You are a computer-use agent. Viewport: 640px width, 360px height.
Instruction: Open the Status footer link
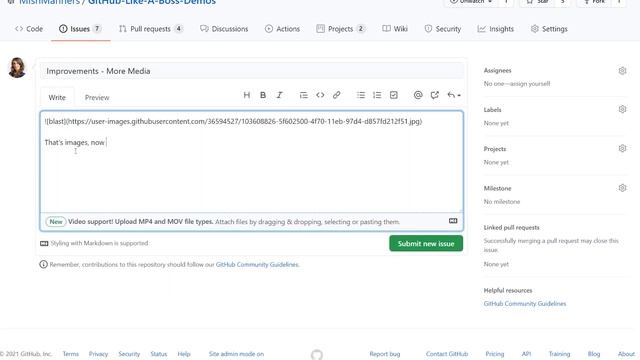[x=158, y=354]
